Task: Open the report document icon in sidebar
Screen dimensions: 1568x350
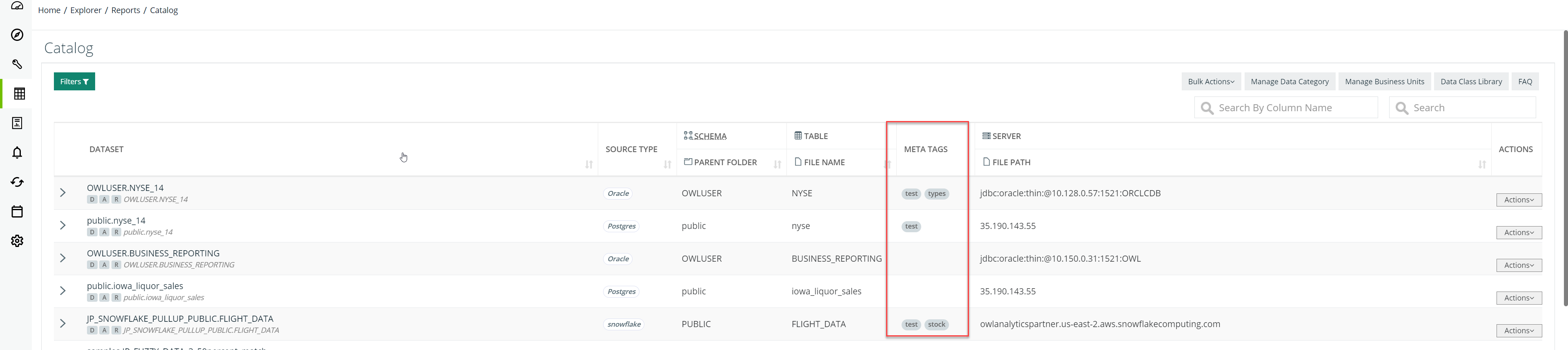Action: pos(17,123)
